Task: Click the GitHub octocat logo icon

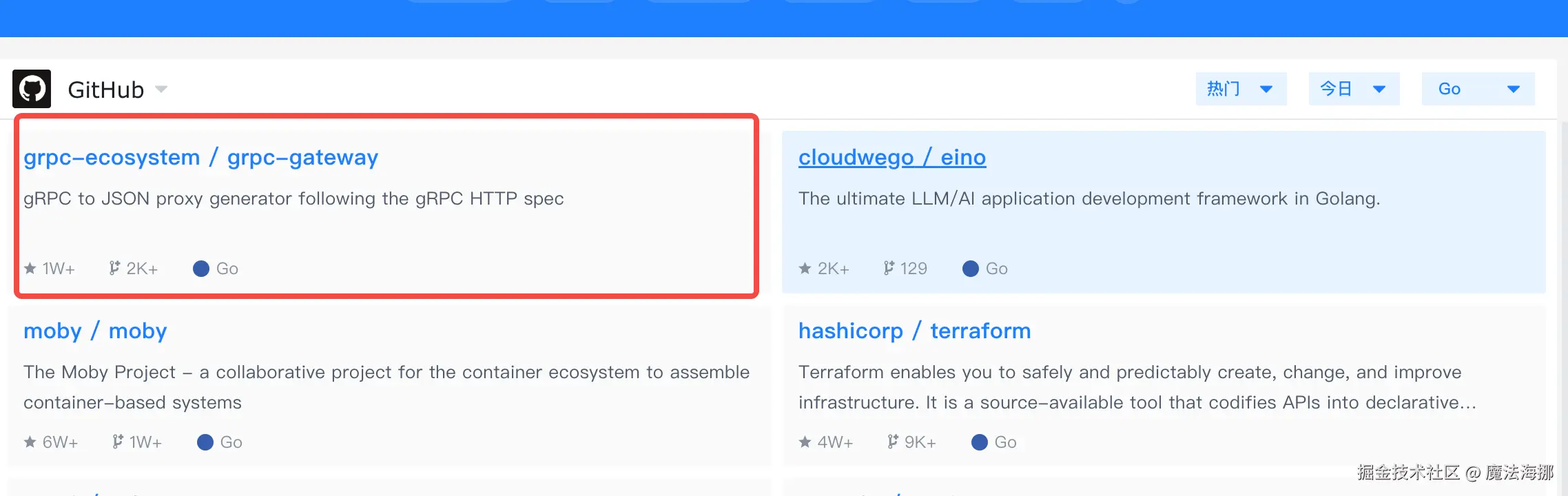Action: click(32, 89)
